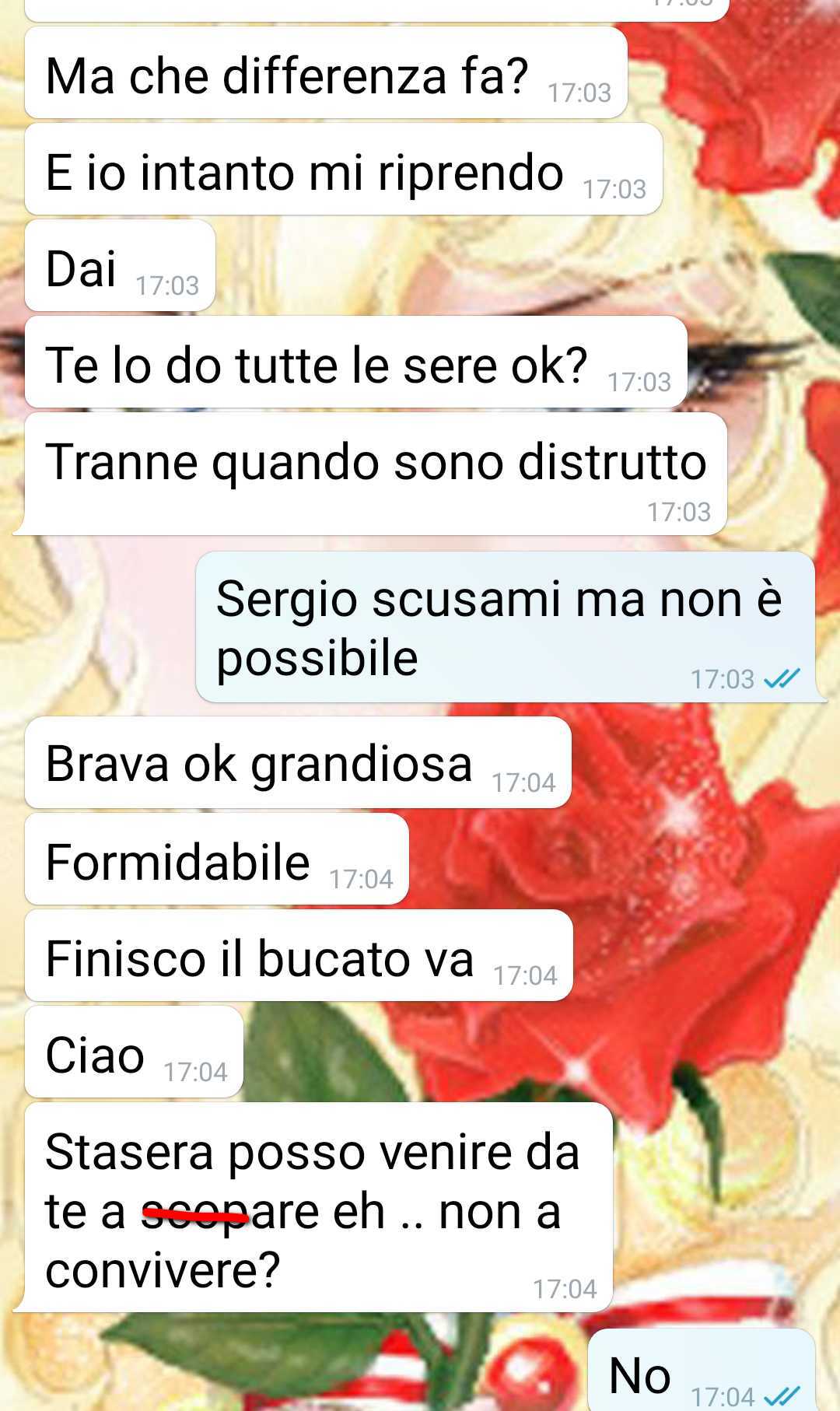Tap the 17:04 timestamp on 'Ciao'

195,1072
